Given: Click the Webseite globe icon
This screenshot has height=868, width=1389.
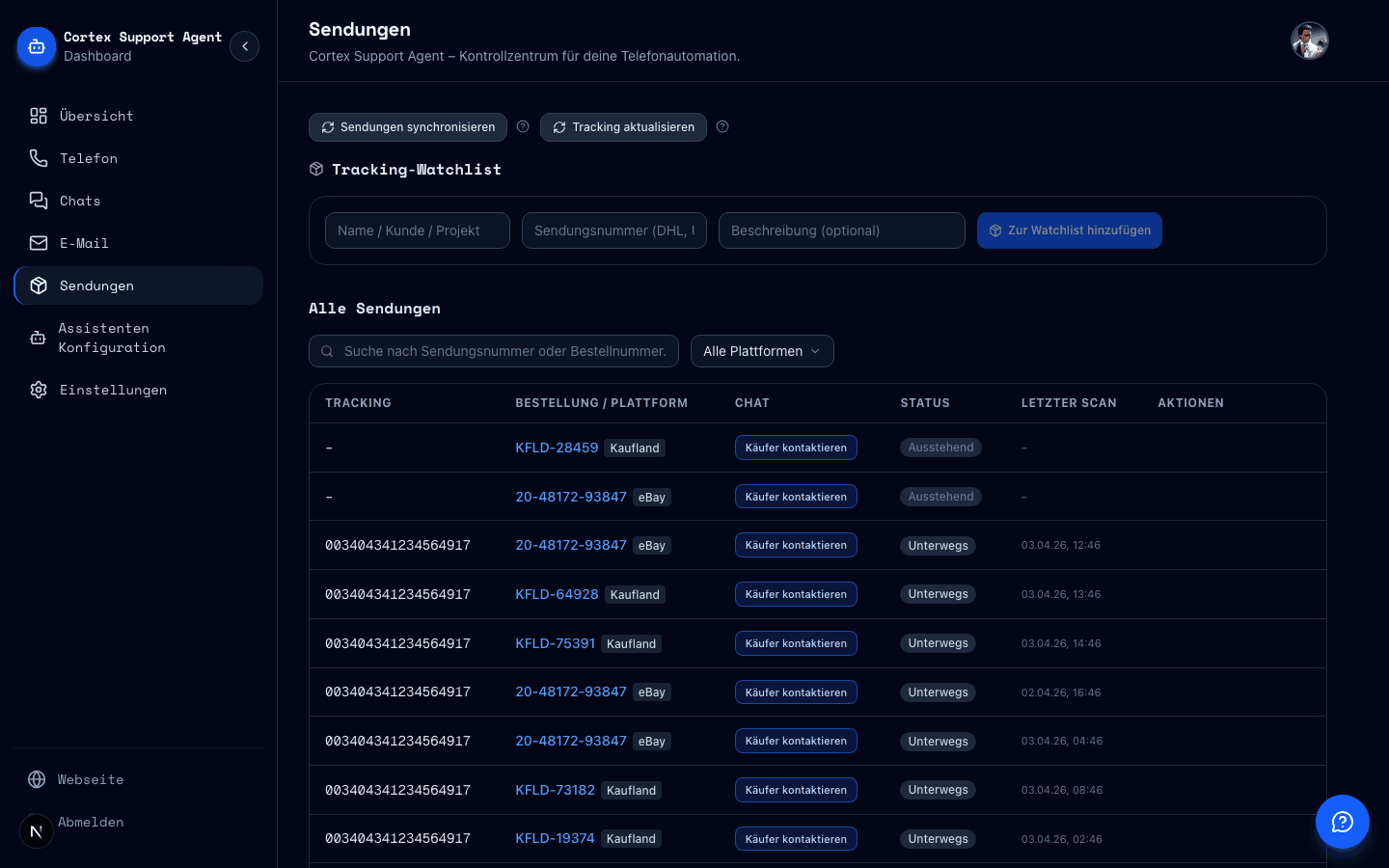Looking at the screenshot, I should click(36, 779).
